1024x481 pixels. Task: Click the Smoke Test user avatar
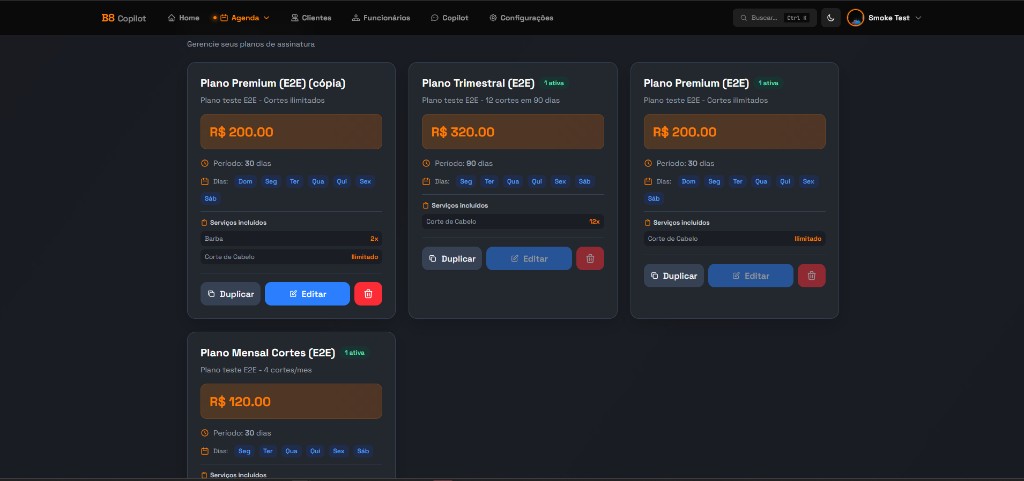coord(855,18)
